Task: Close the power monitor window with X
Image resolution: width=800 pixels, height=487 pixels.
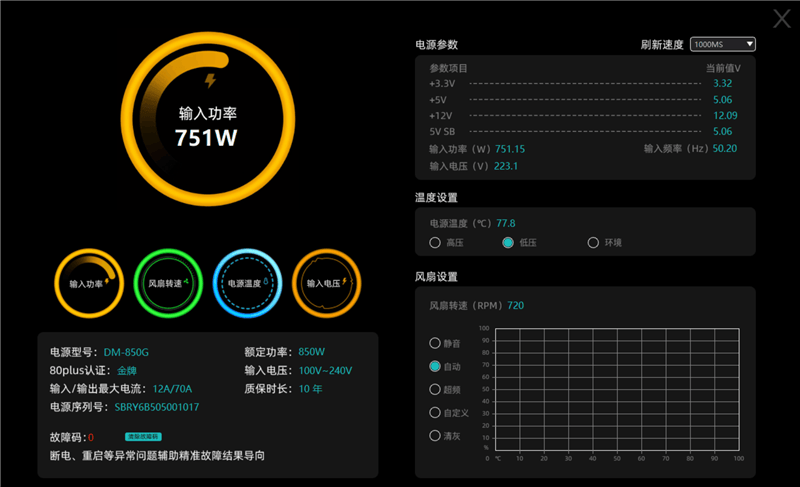Action: point(782,19)
